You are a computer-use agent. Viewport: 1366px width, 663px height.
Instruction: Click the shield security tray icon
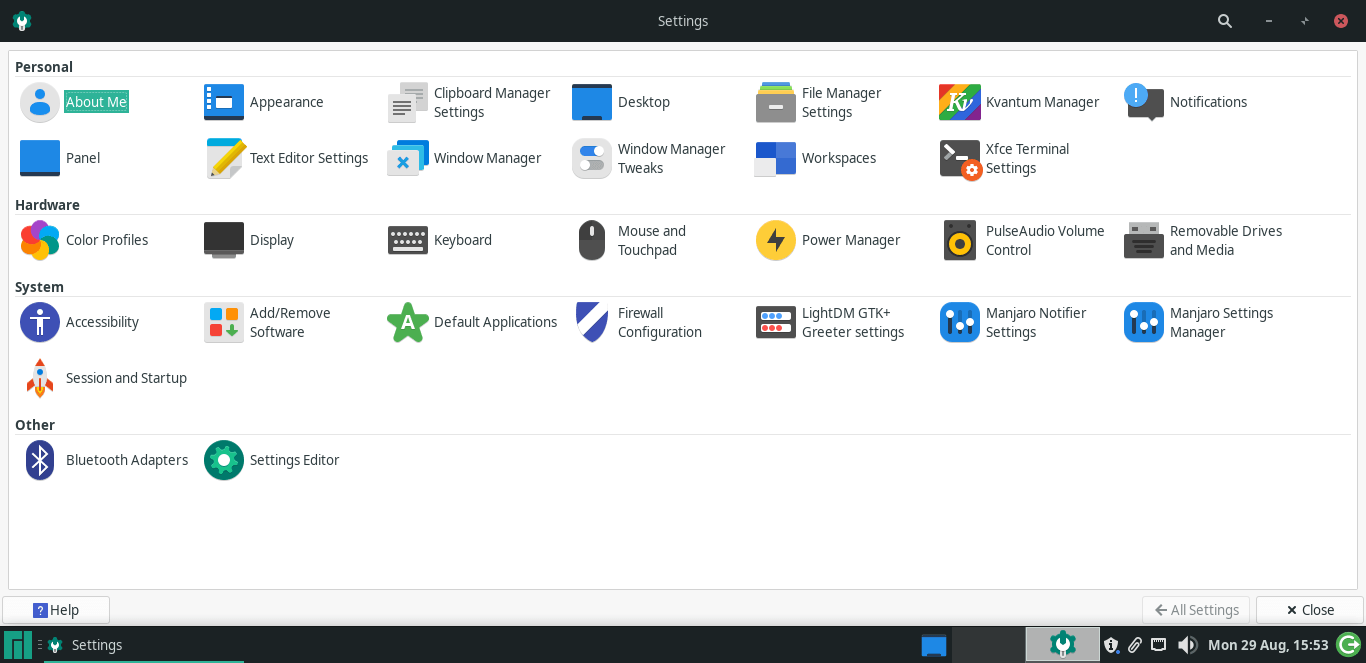(1111, 645)
